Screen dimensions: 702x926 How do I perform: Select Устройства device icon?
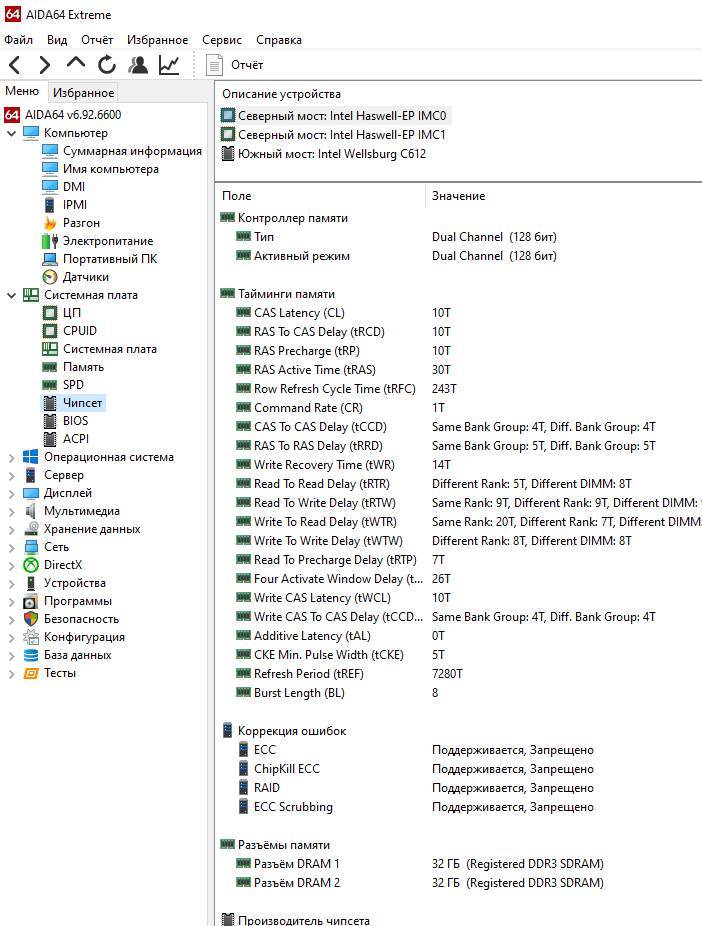(31, 583)
